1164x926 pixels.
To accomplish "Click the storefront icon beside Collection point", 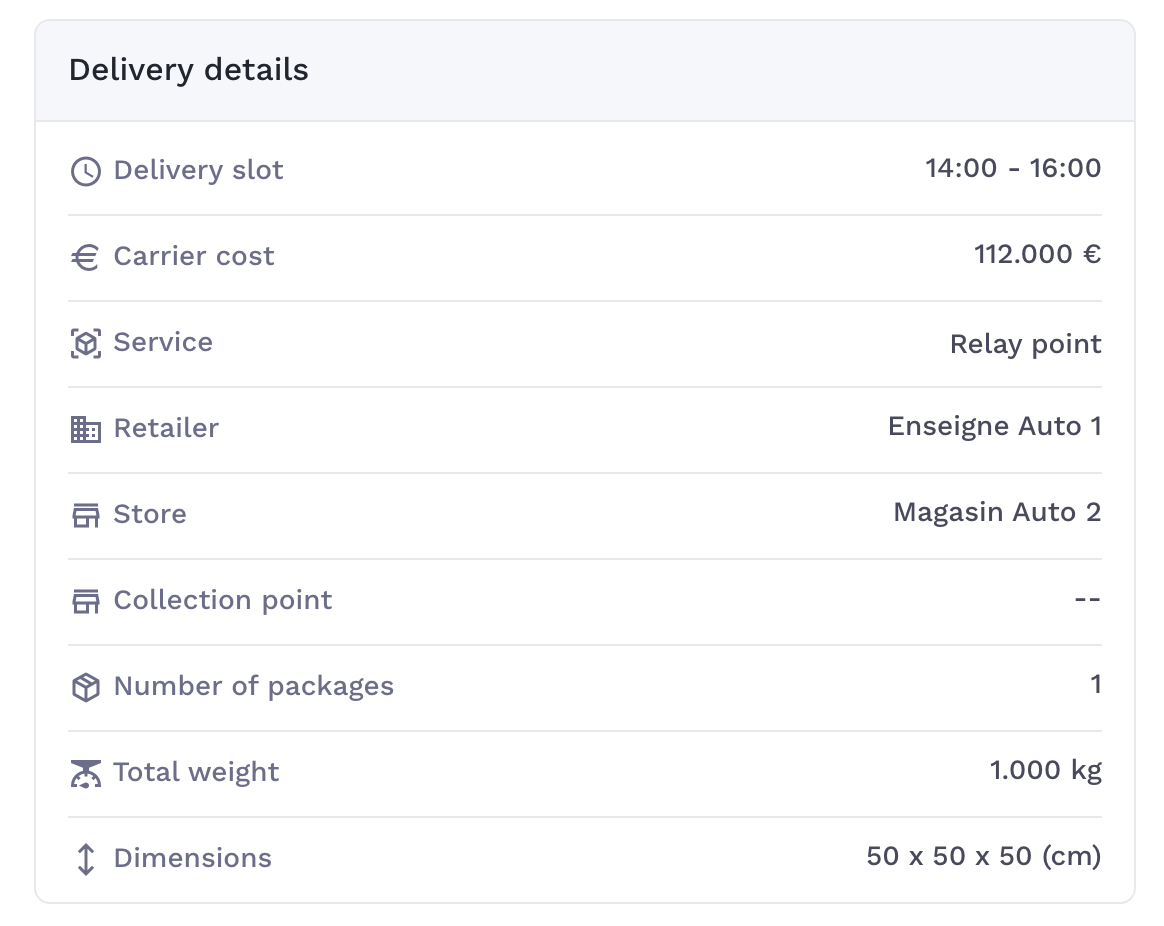I will (86, 601).
